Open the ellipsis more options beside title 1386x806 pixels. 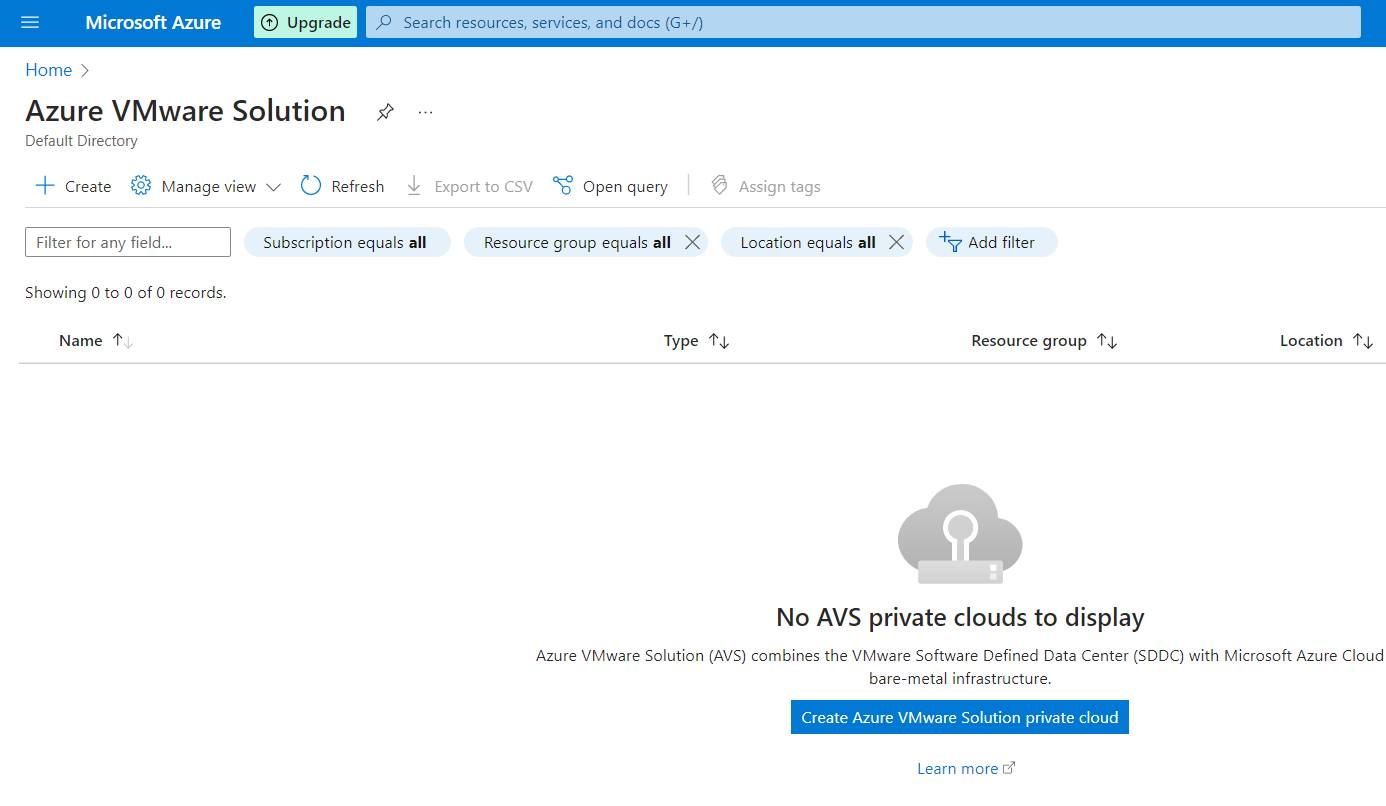[426, 112]
